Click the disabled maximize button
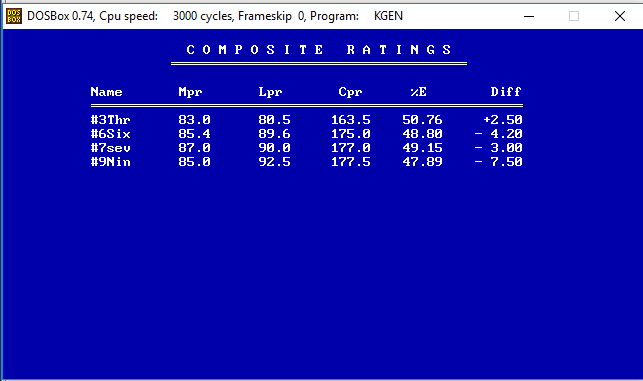 pyautogui.click(x=574, y=16)
